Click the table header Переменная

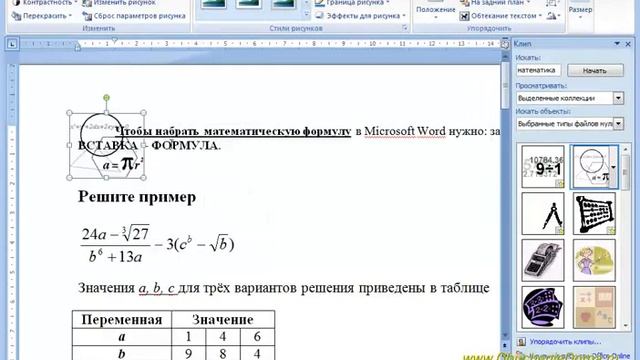click(122, 320)
